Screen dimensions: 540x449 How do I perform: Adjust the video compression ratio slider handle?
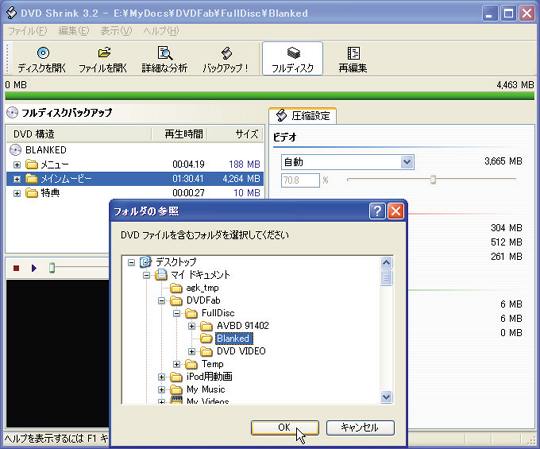coord(433,179)
